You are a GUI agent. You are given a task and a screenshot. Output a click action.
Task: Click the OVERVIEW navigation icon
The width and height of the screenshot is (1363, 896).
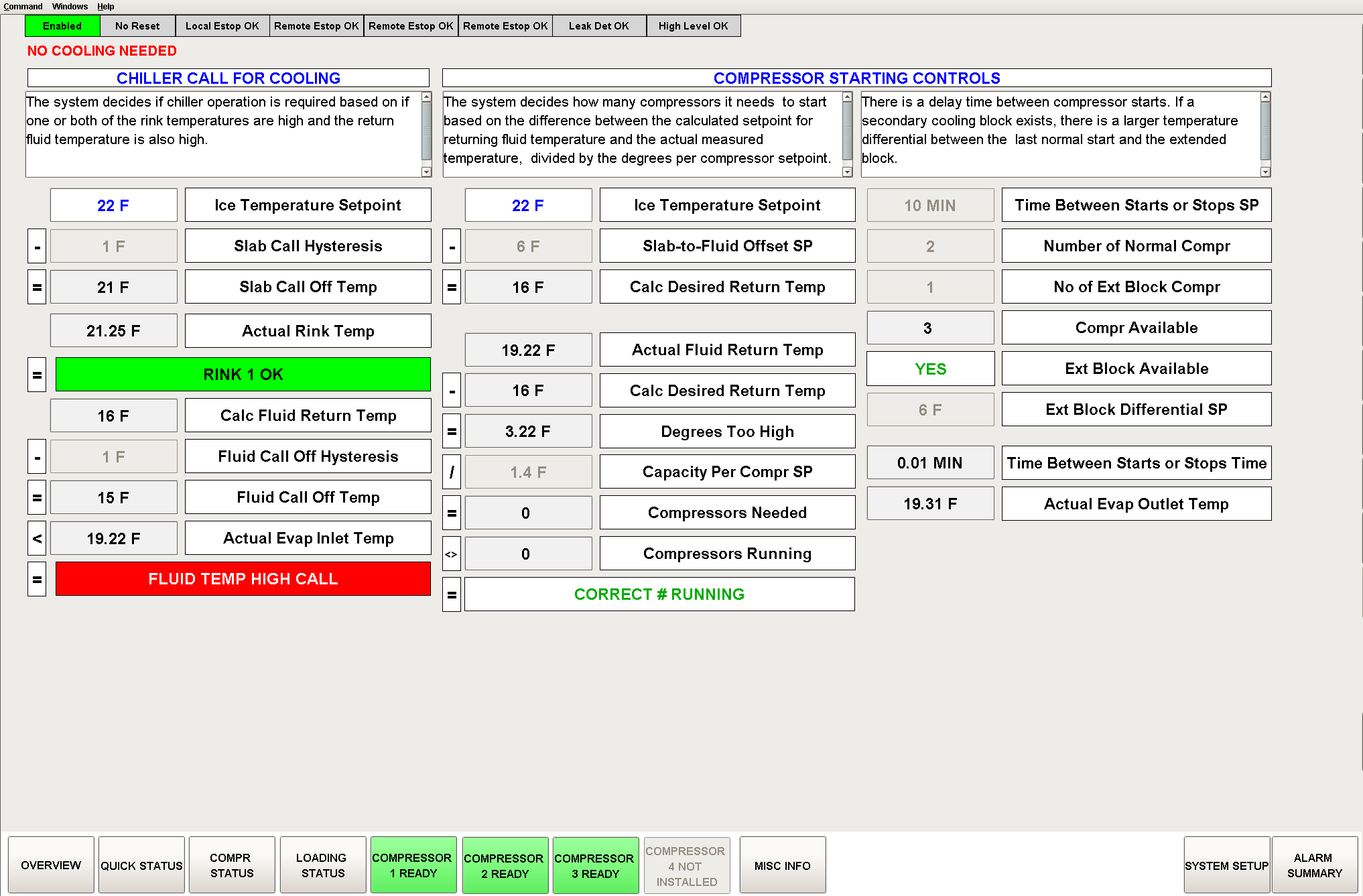tap(50, 865)
